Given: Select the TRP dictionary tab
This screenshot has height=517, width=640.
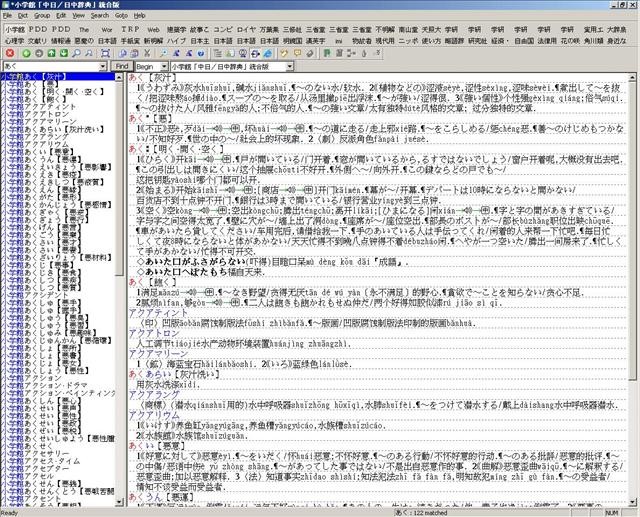Looking at the screenshot, I should (x=131, y=30).
